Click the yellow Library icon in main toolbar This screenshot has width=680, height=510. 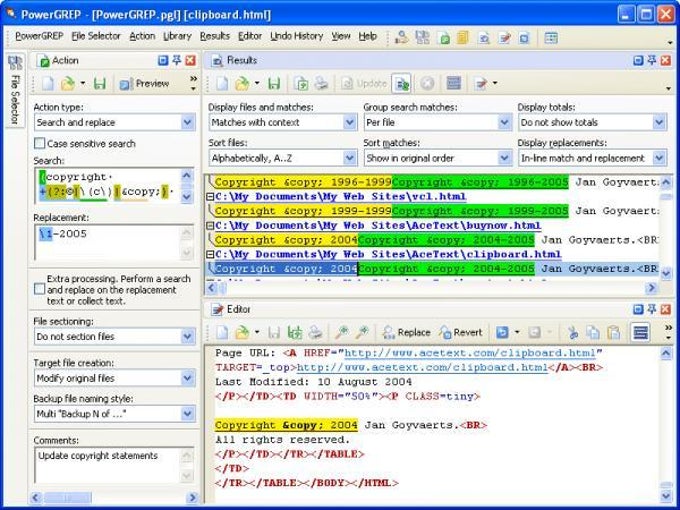point(463,37)
